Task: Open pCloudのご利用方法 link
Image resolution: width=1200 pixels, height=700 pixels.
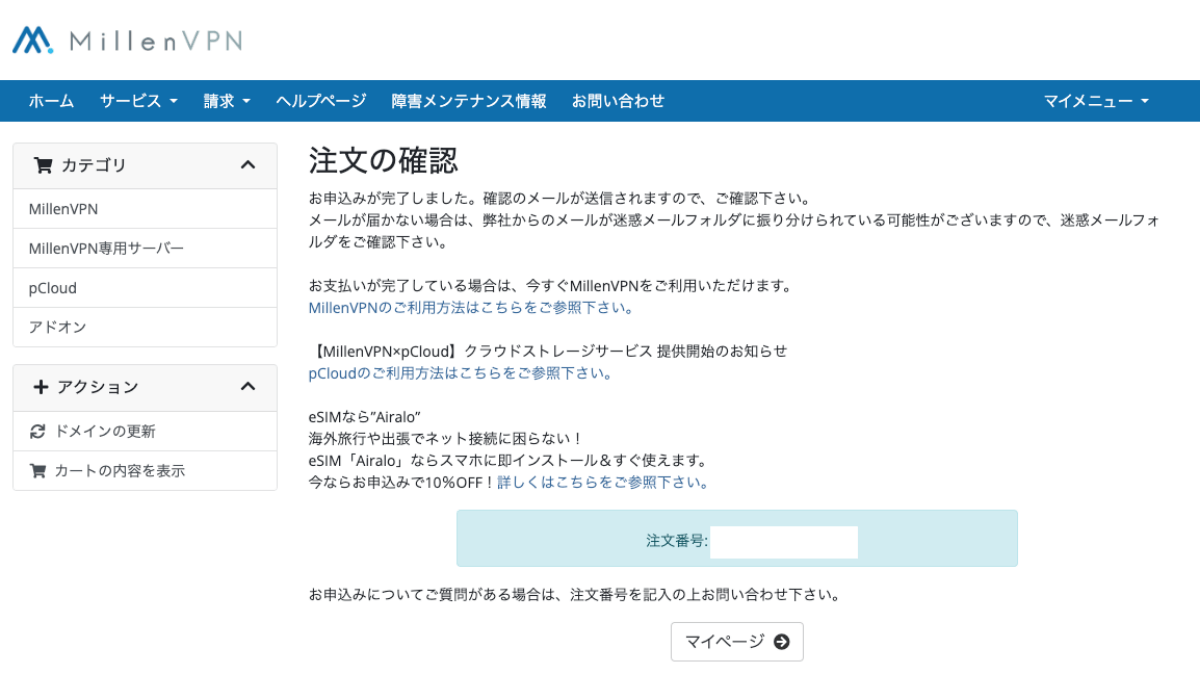Action: (460, 373)
